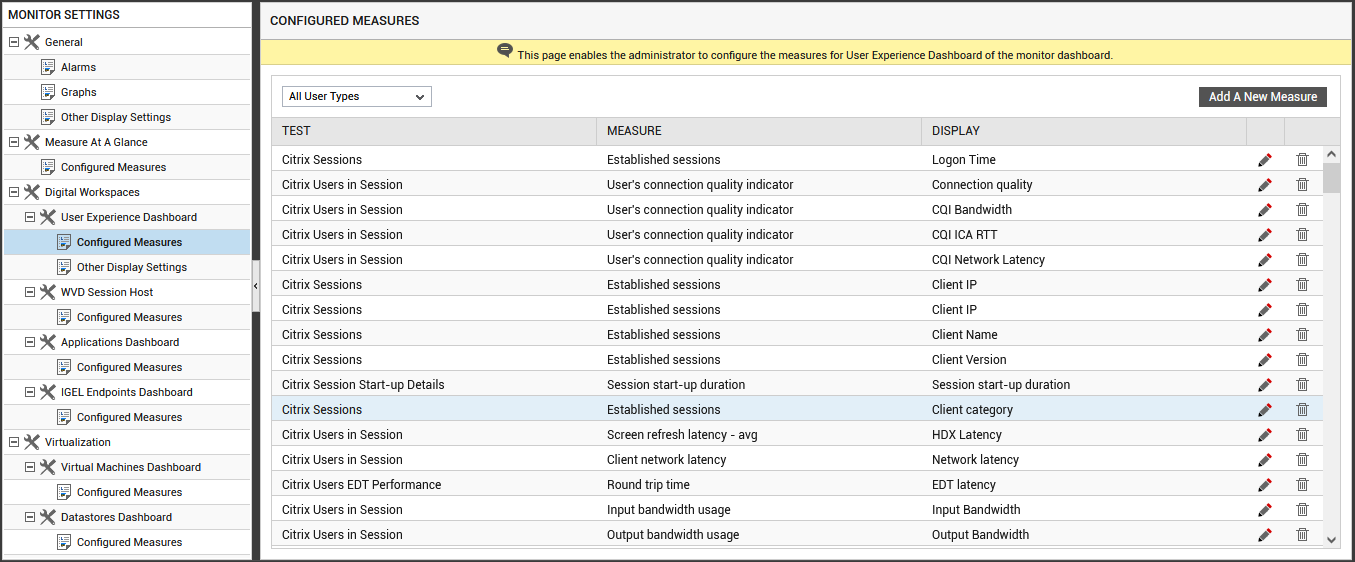Edit the Connection quality measure

[x=1265, y=184]
